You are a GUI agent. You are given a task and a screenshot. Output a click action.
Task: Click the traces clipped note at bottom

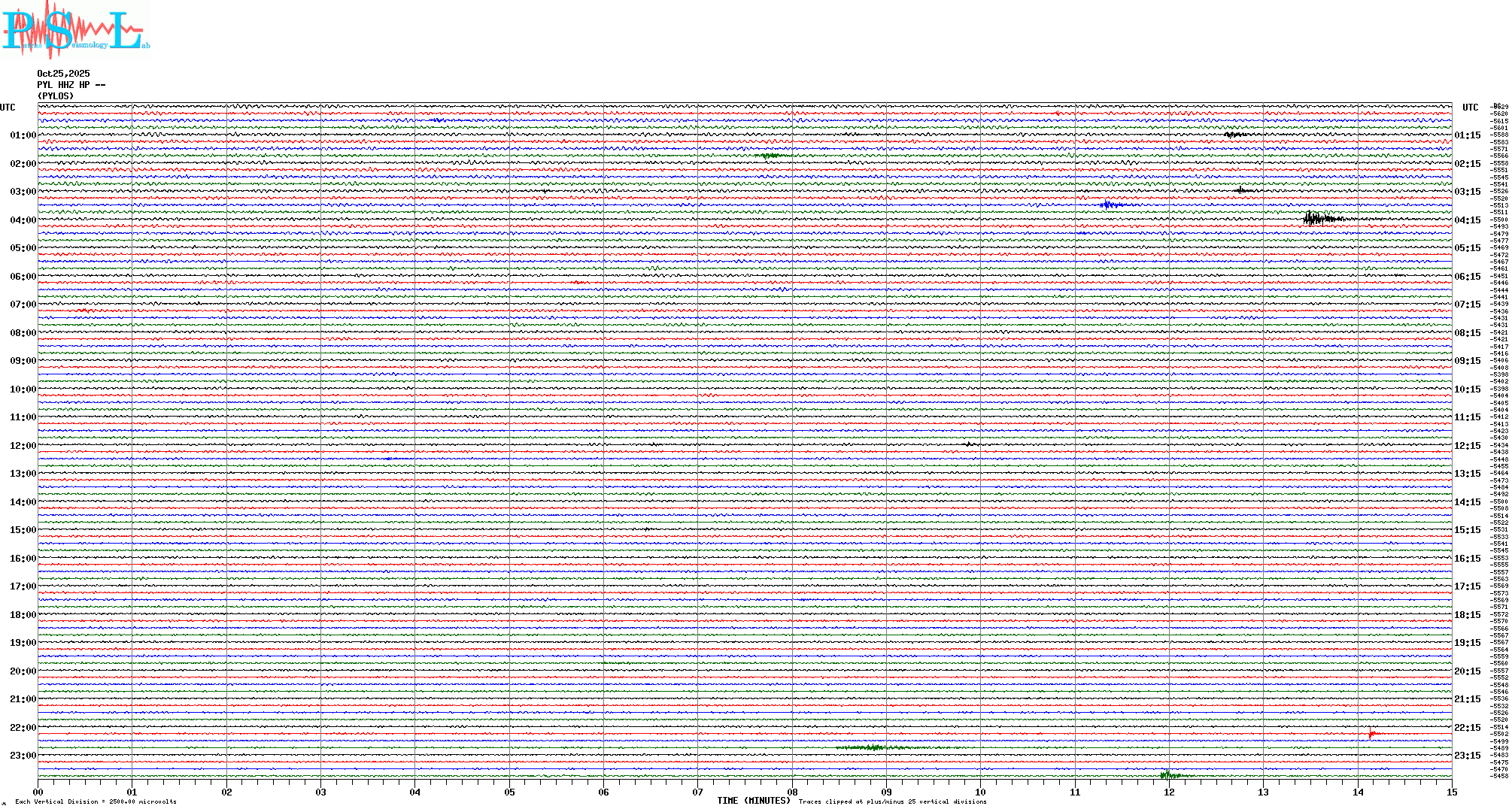click(892, 801)
